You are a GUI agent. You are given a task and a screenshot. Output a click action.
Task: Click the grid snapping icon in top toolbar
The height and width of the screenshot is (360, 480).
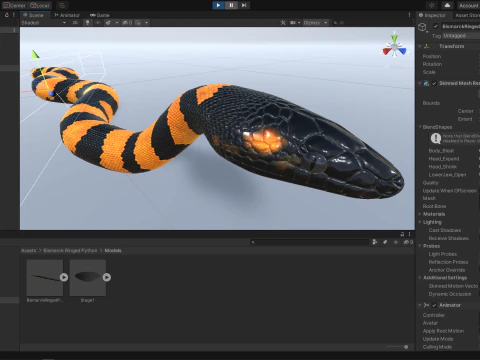[x=62, y=5]
